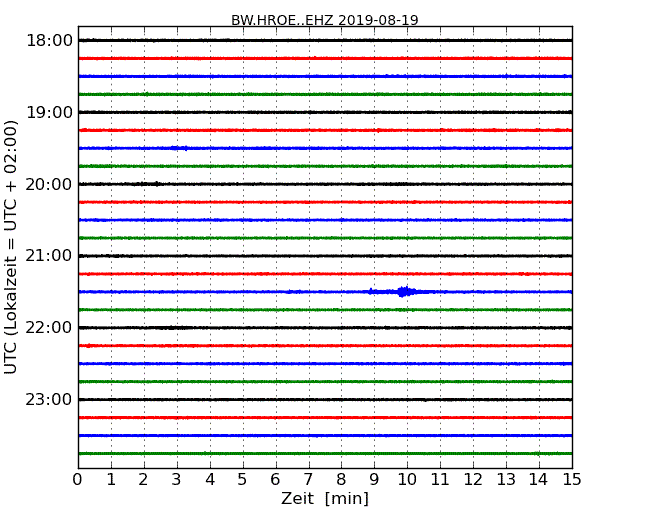Viewport: 650px width, 520px height.
Task: Click the 20:00 time label
Action: [49, 184]
